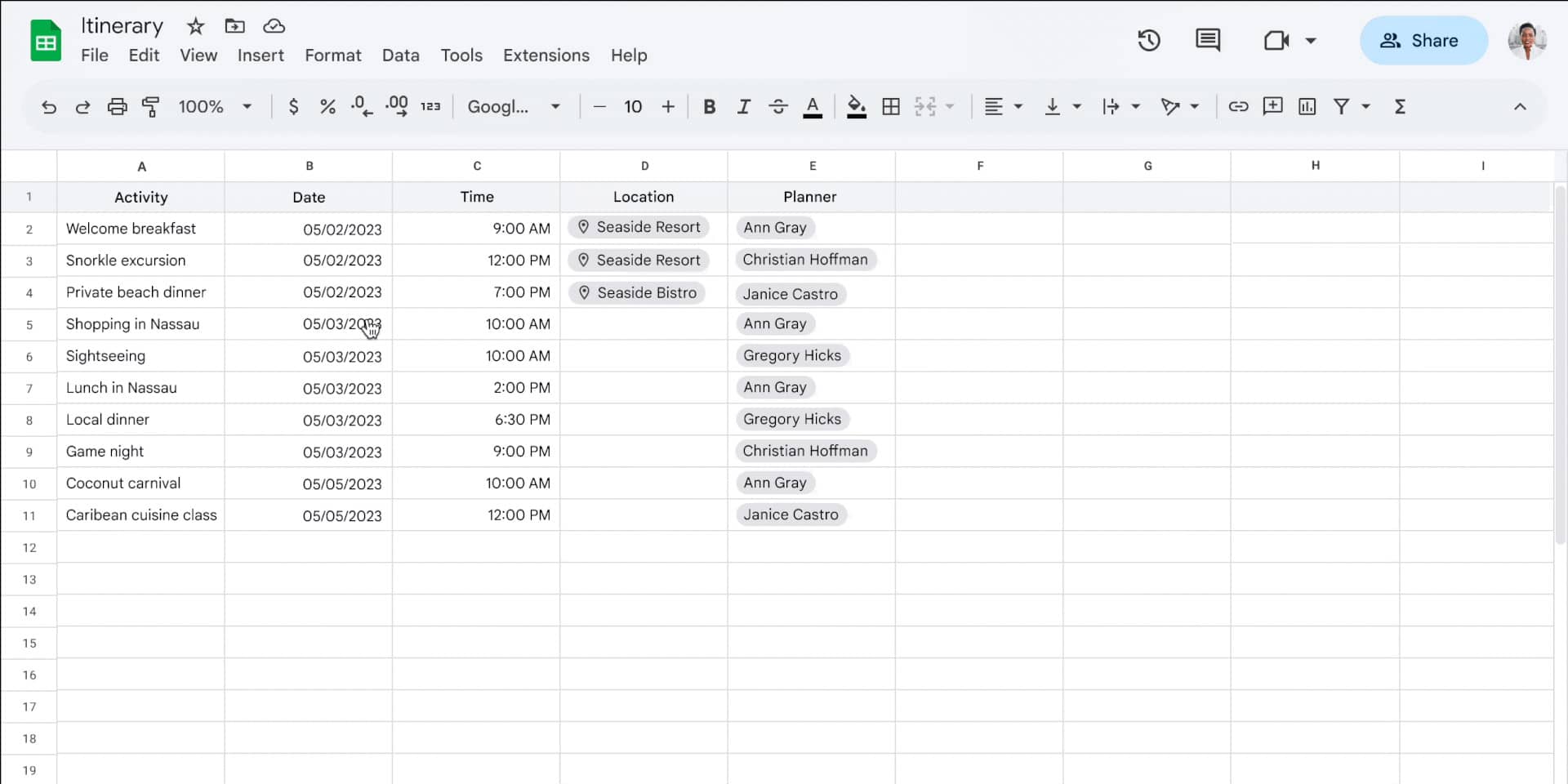This screenshot has height=784, width=1568.
Task: Open the fill color picker
Action: click(856, 106)
